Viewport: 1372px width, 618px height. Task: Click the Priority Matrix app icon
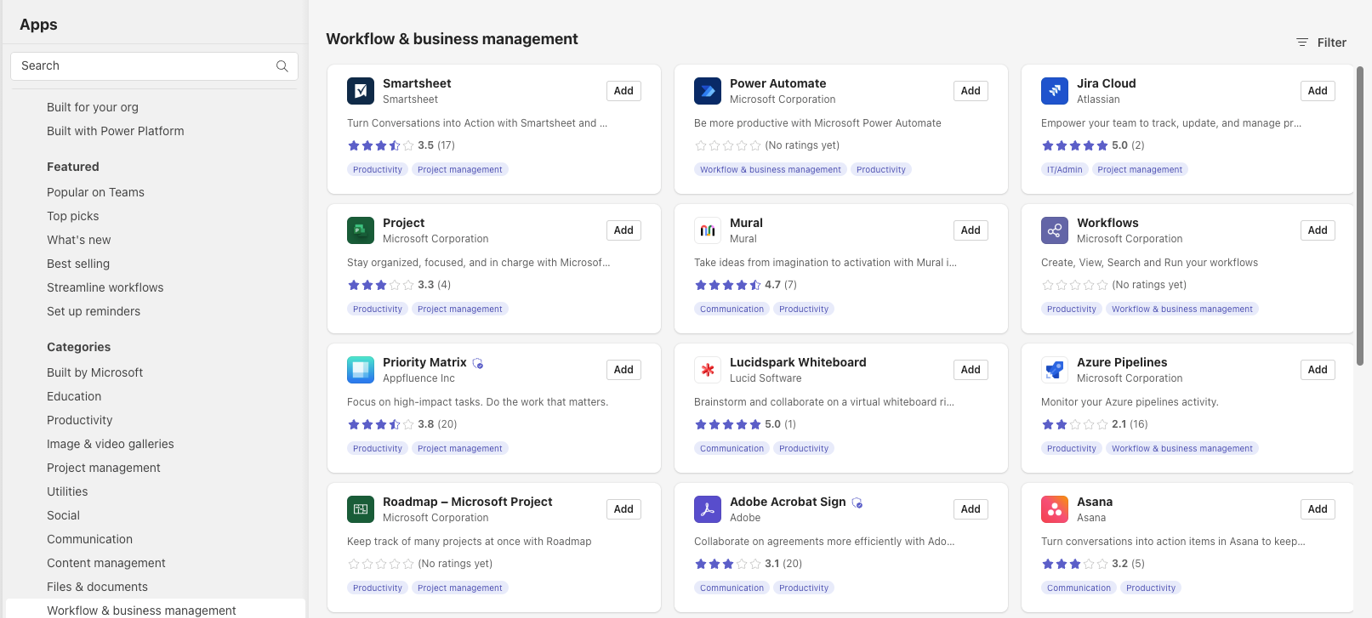pyautogui.click(x=360, y=369)
